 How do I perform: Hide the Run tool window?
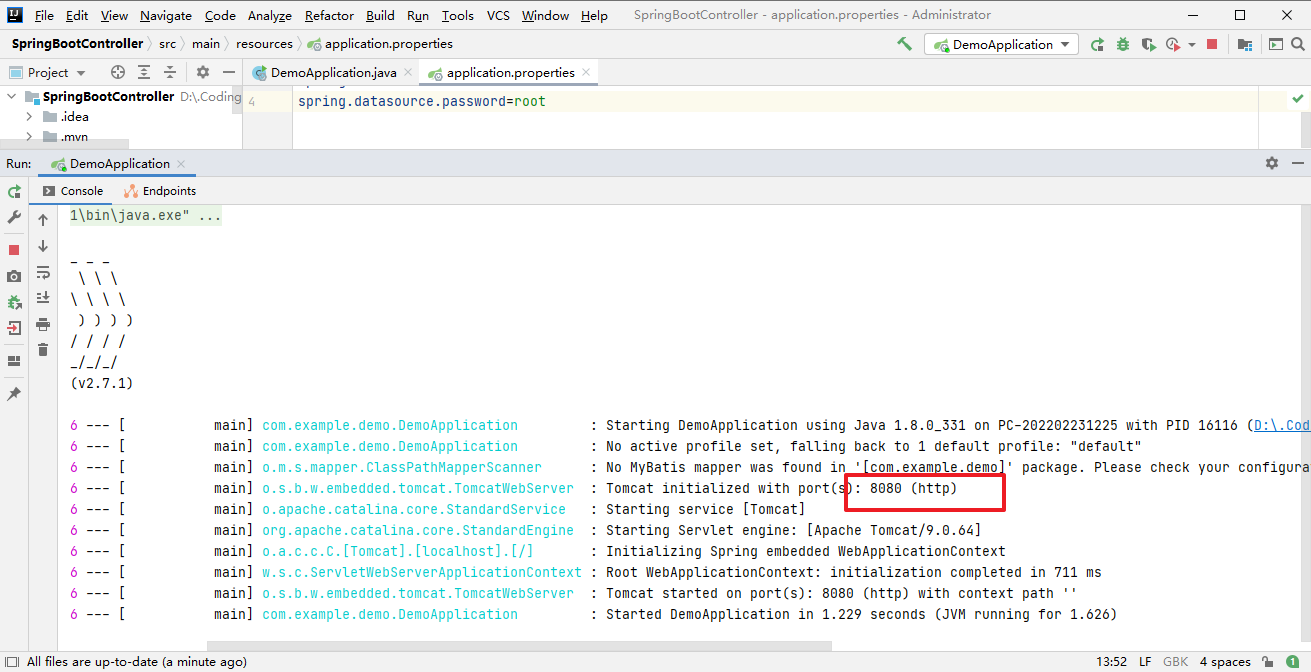(1297, 163)
